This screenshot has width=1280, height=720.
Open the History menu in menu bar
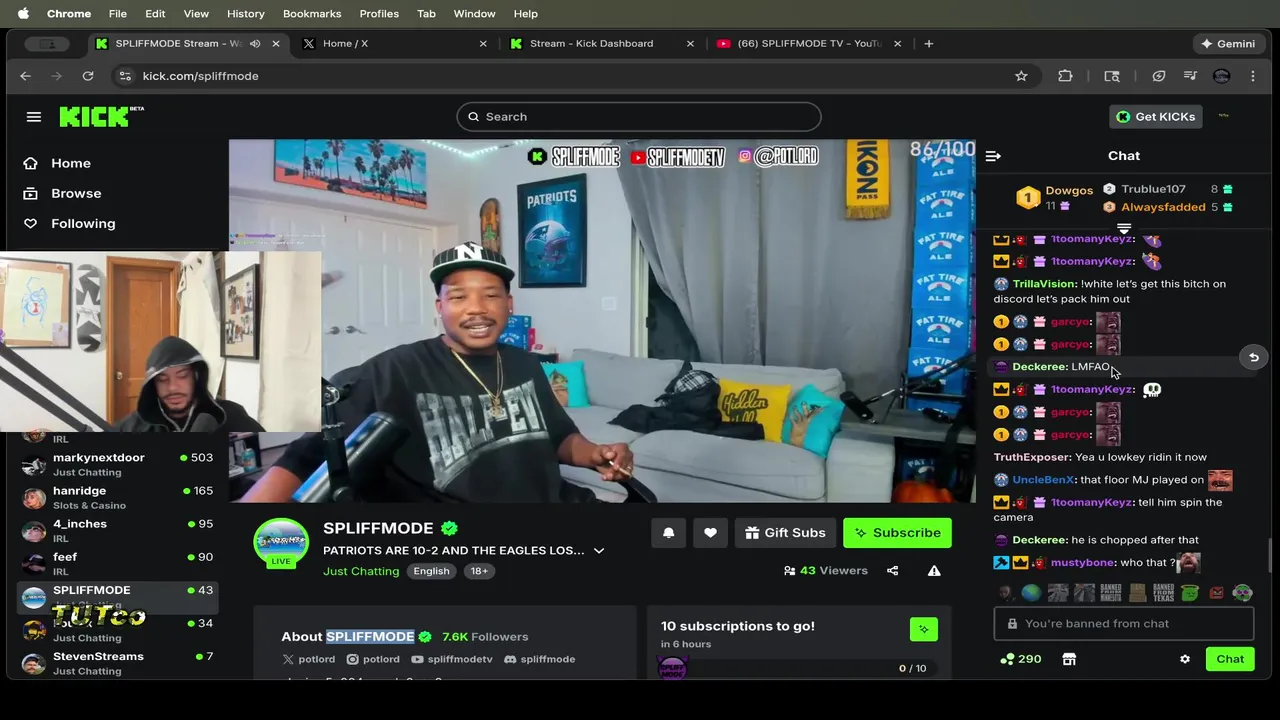click(245, 14)
